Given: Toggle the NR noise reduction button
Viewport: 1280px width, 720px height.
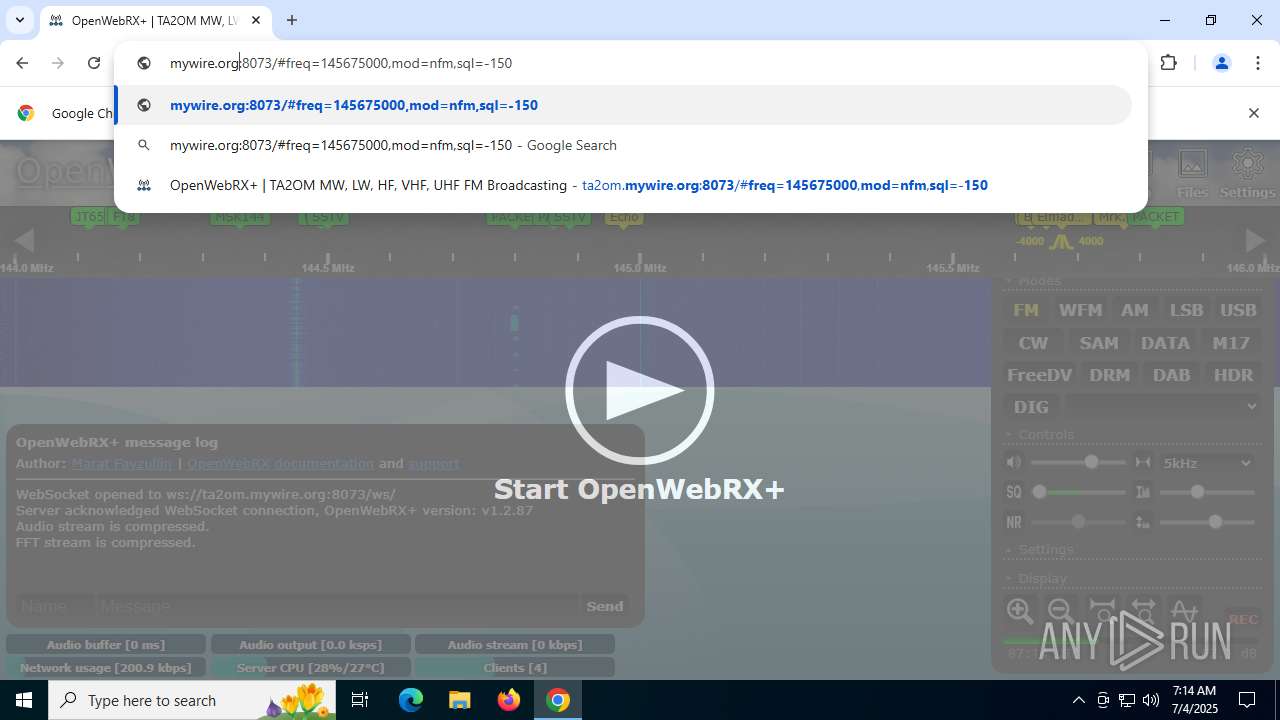Looking at the screenshot, I should point(1014,522).
